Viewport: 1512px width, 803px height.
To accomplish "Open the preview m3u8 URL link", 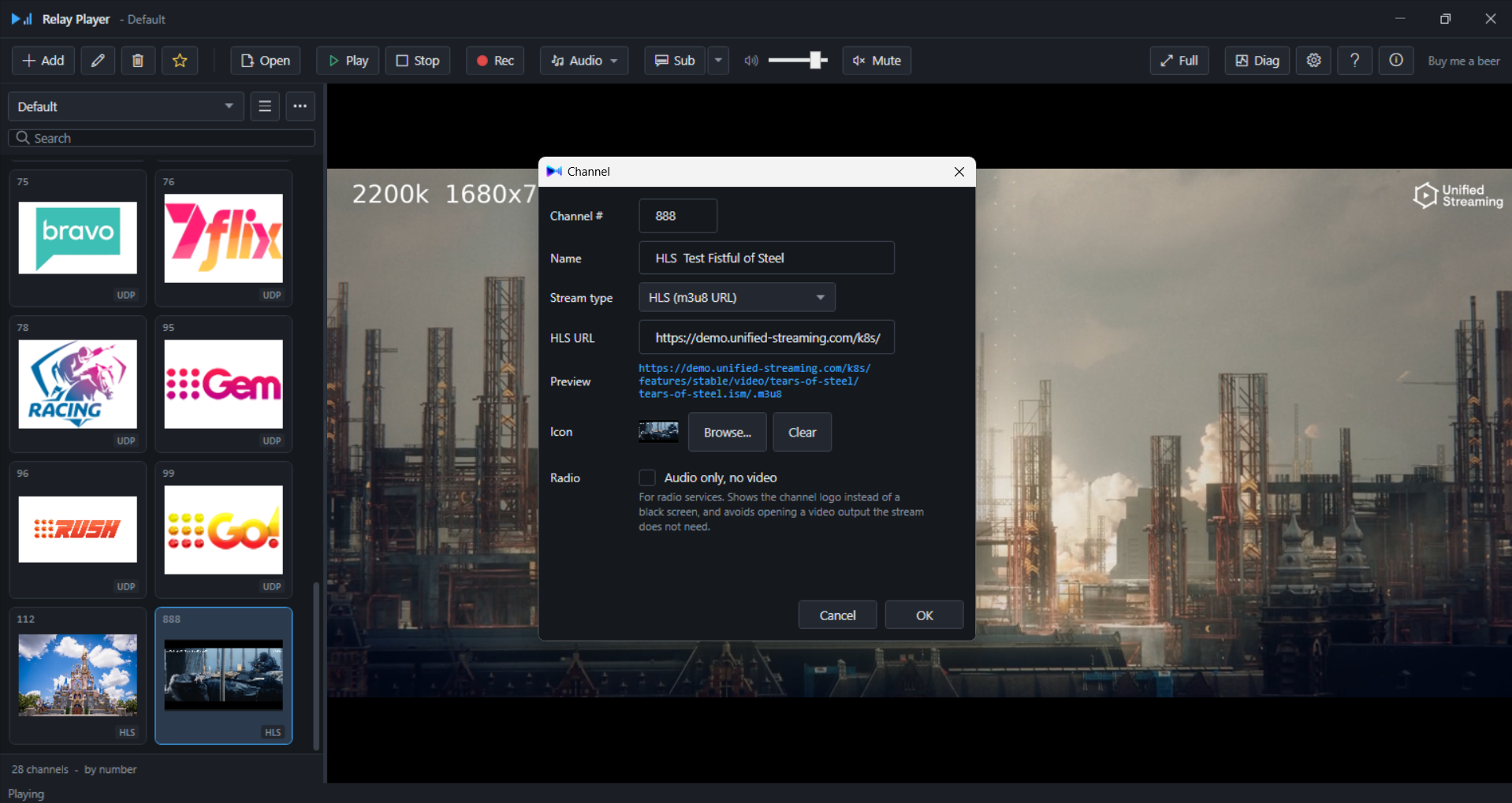I will coord(754,381).
